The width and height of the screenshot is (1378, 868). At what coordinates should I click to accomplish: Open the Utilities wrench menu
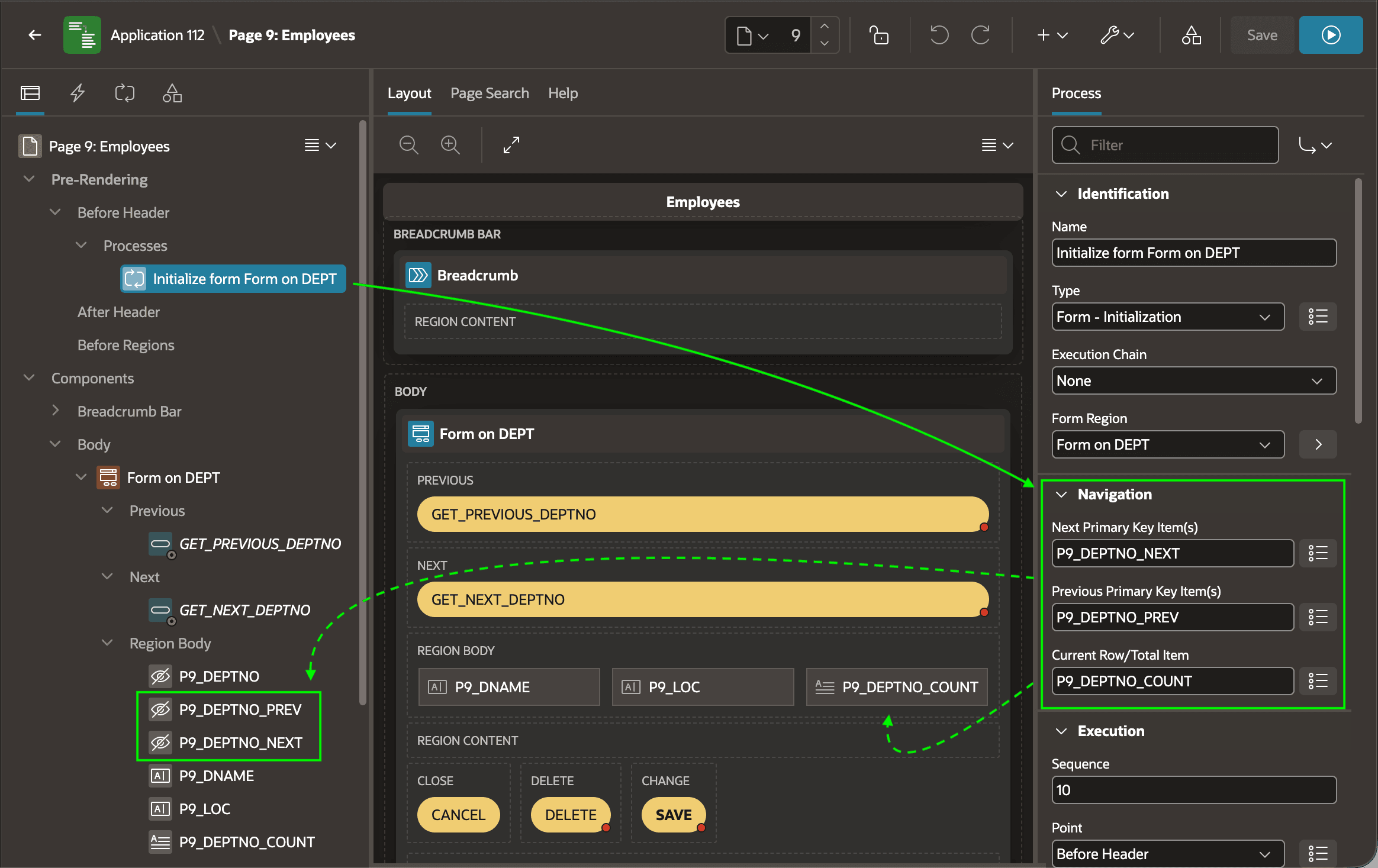click(1117, 35)
